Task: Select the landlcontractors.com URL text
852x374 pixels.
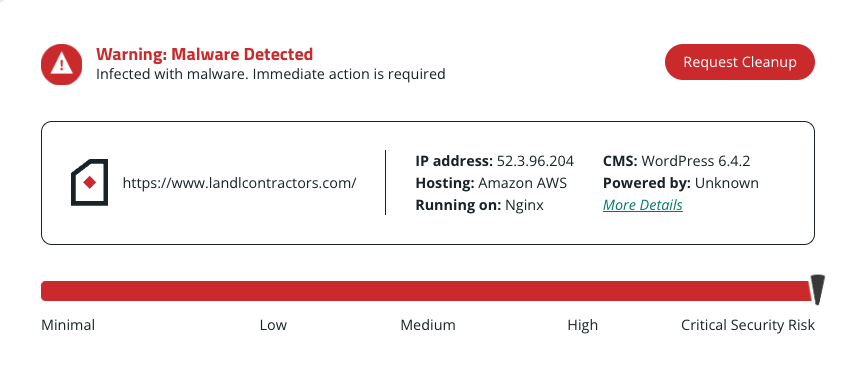Action: 240,183
